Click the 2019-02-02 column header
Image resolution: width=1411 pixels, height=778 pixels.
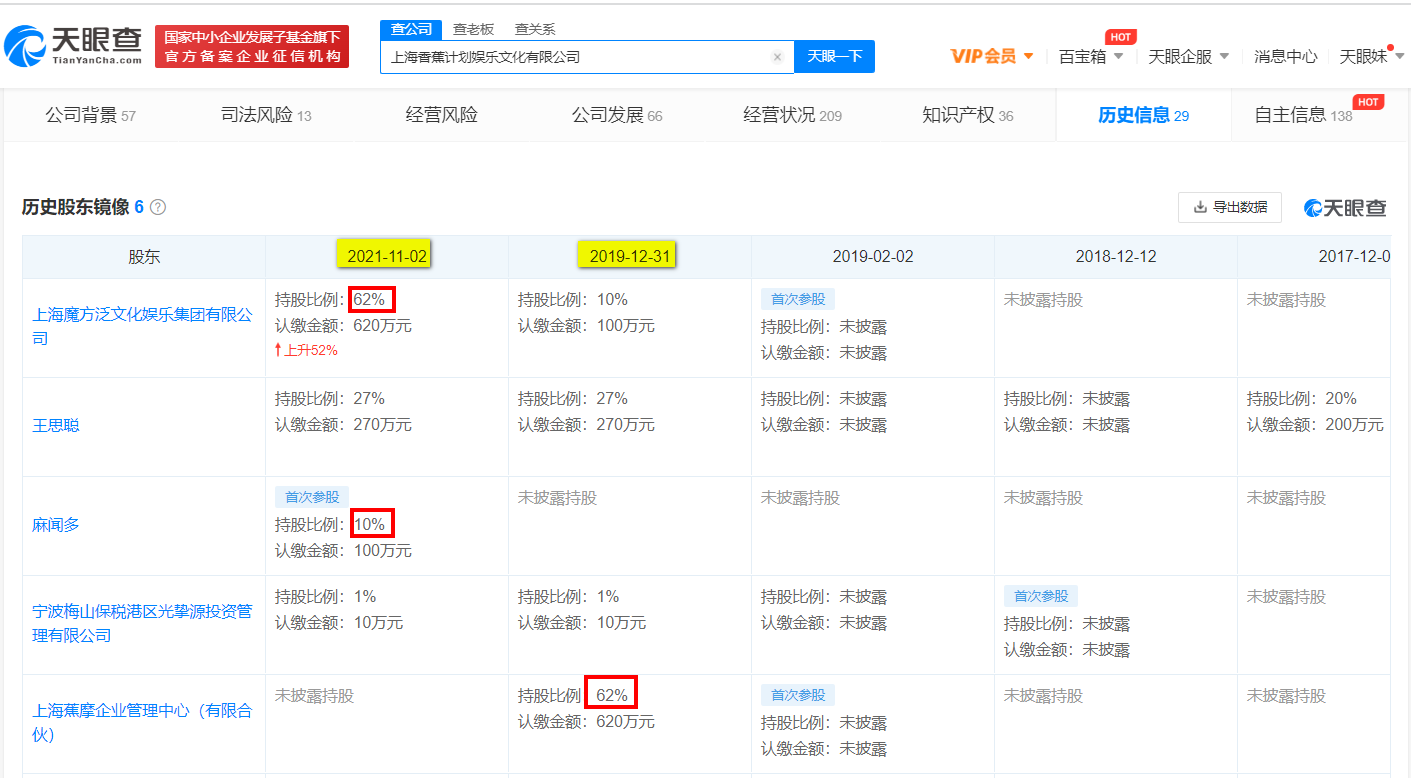(x=873, y=257)
